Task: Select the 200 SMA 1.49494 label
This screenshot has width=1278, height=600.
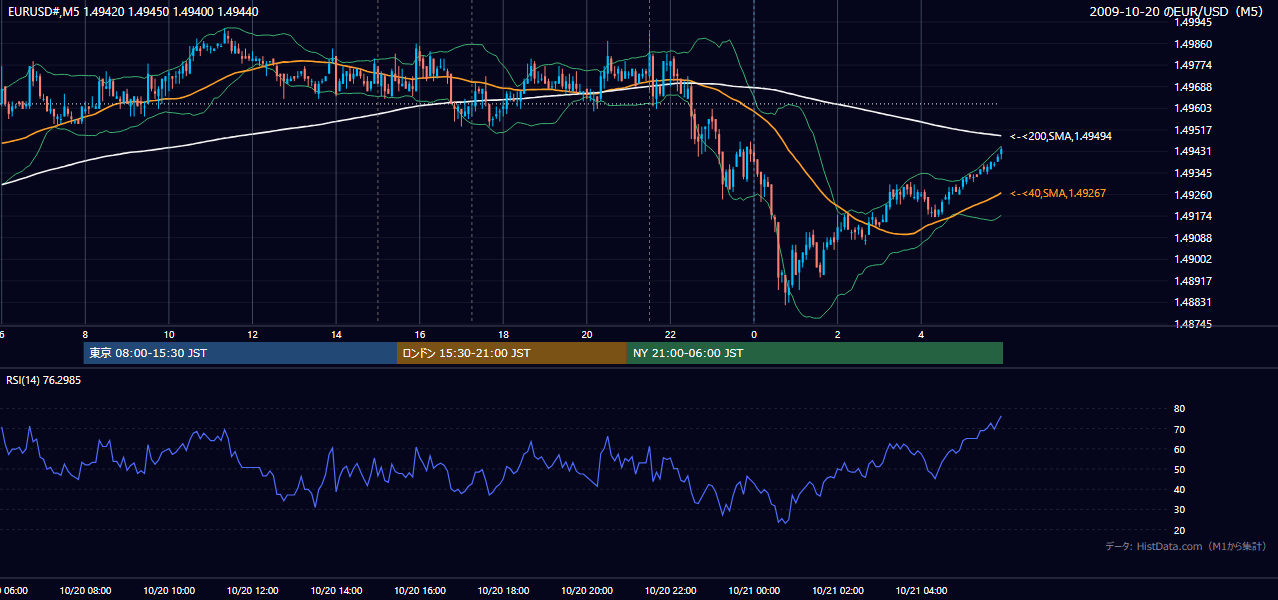Action: (x=1061, y=136)
